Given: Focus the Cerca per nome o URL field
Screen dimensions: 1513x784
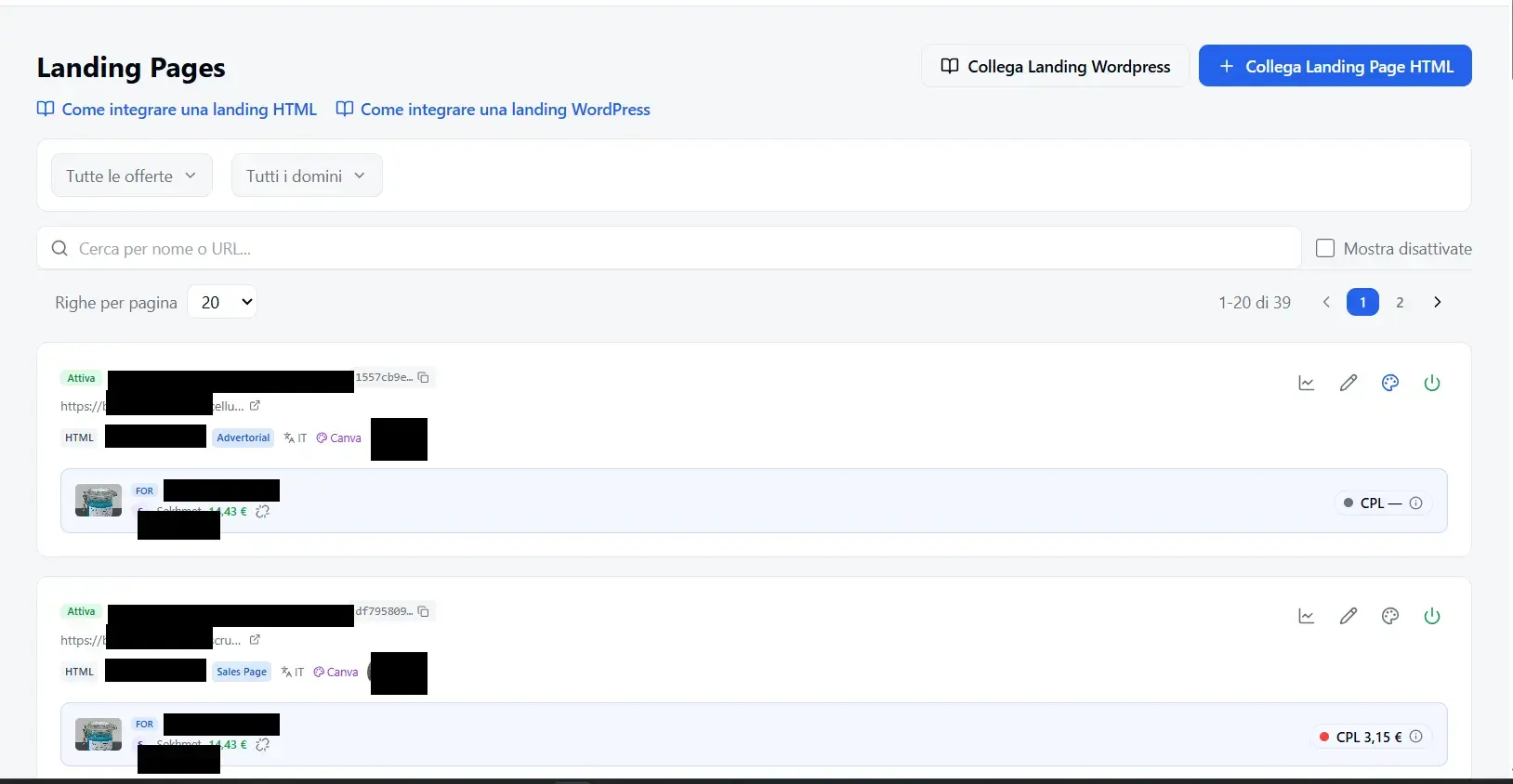Looking at the screenshot, I should click(x=669, y=248).
